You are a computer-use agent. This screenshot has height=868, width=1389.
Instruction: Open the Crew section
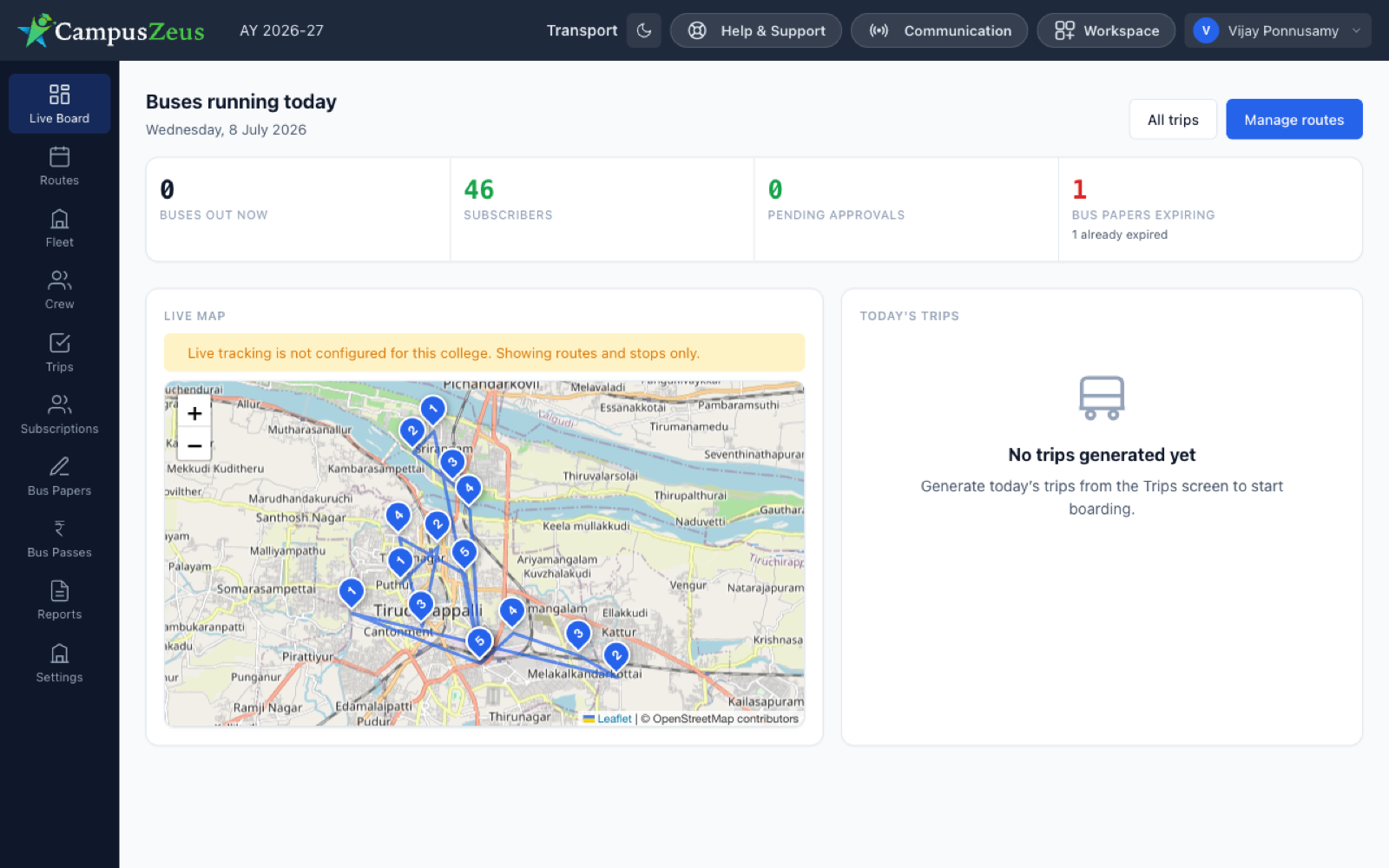tap(59, 289)
